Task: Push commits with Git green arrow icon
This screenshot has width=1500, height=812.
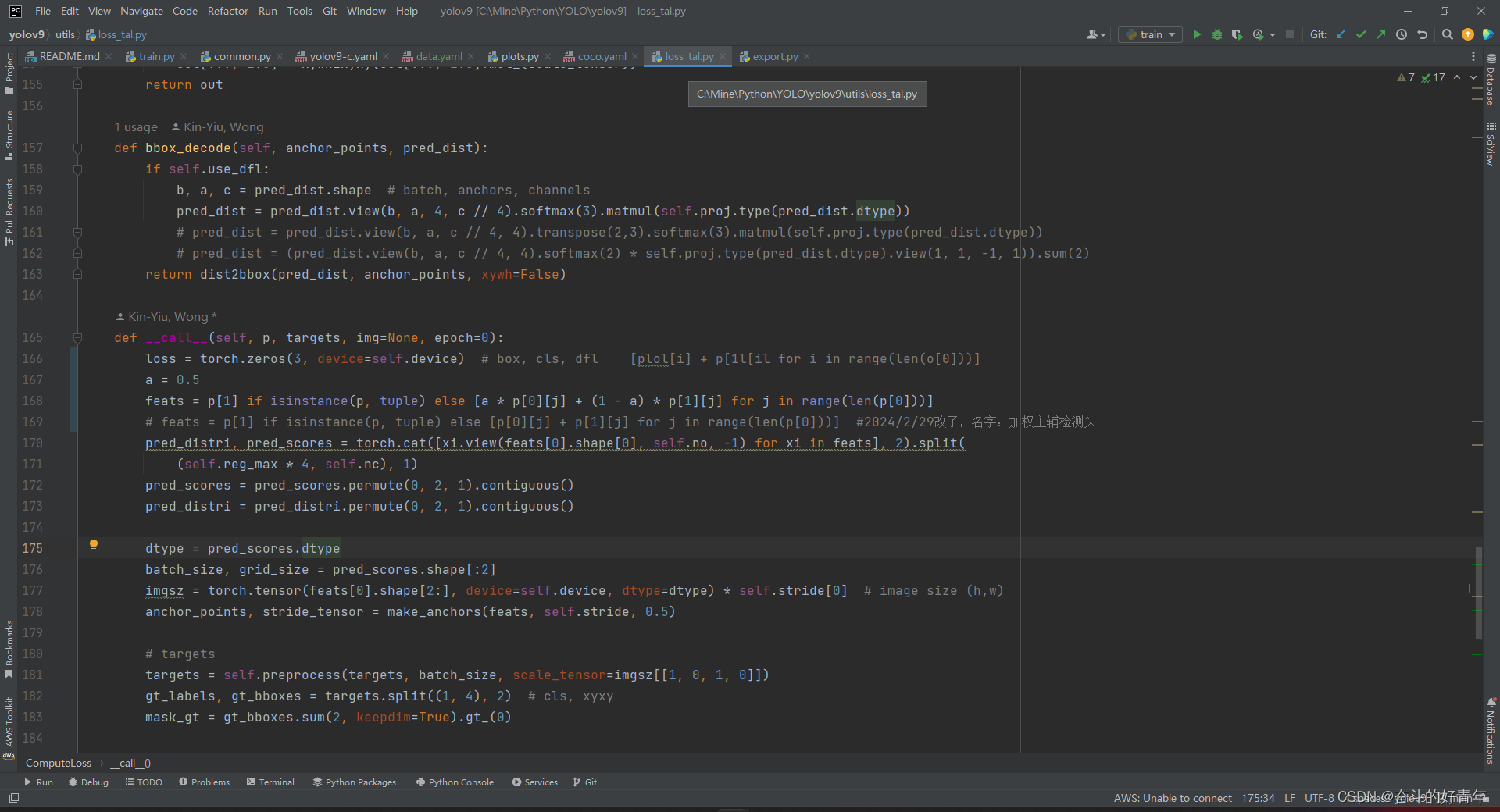Action: coord(1380,34)
